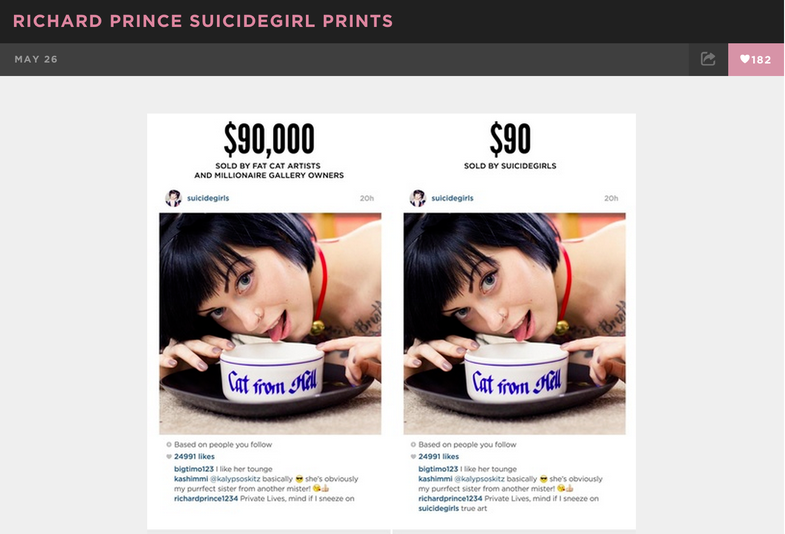Open the left Cat from Hell photo
This screenshot has width=785, height=534.
tap(270, 324)
